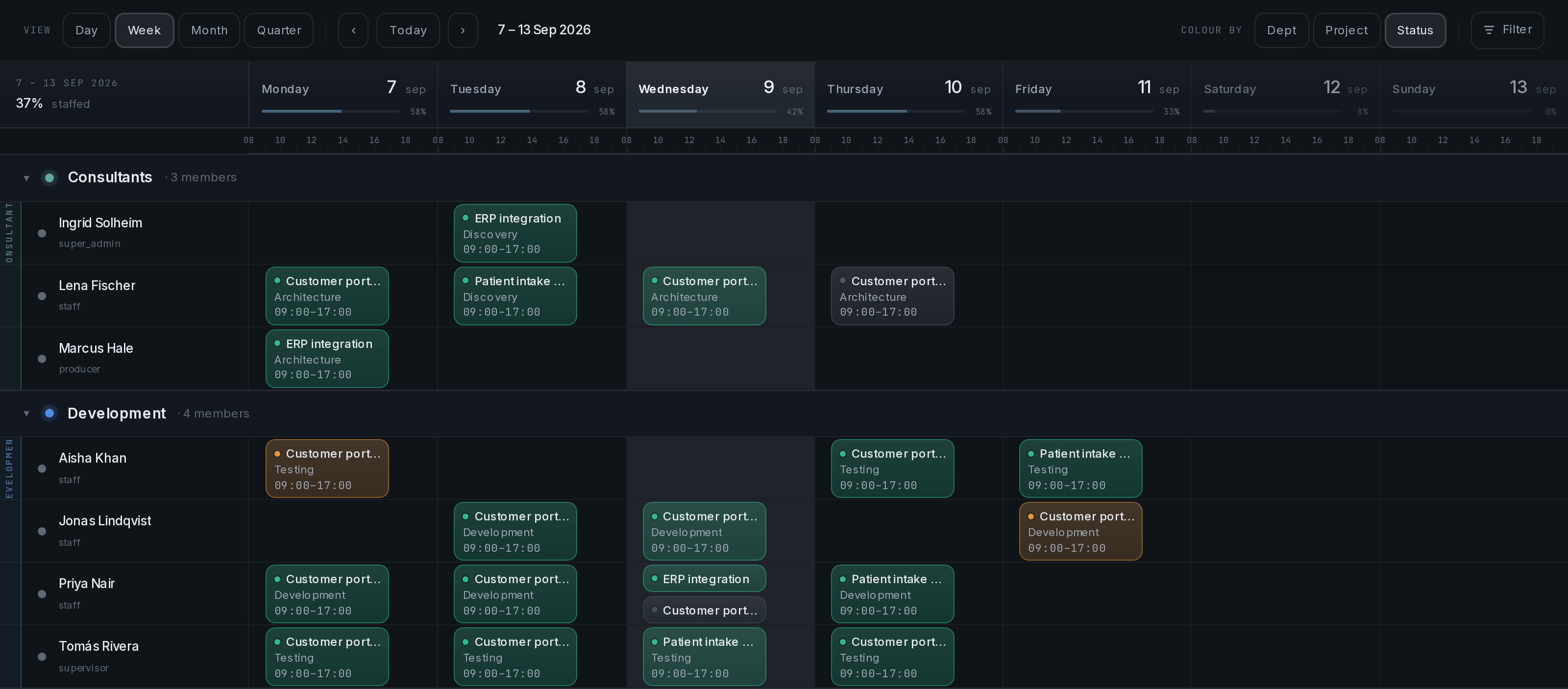Image resolution: width=1568 pixels, height=689 pixels.
Task: Click Aisha Khan's status dot
Action: click(42, 468)
